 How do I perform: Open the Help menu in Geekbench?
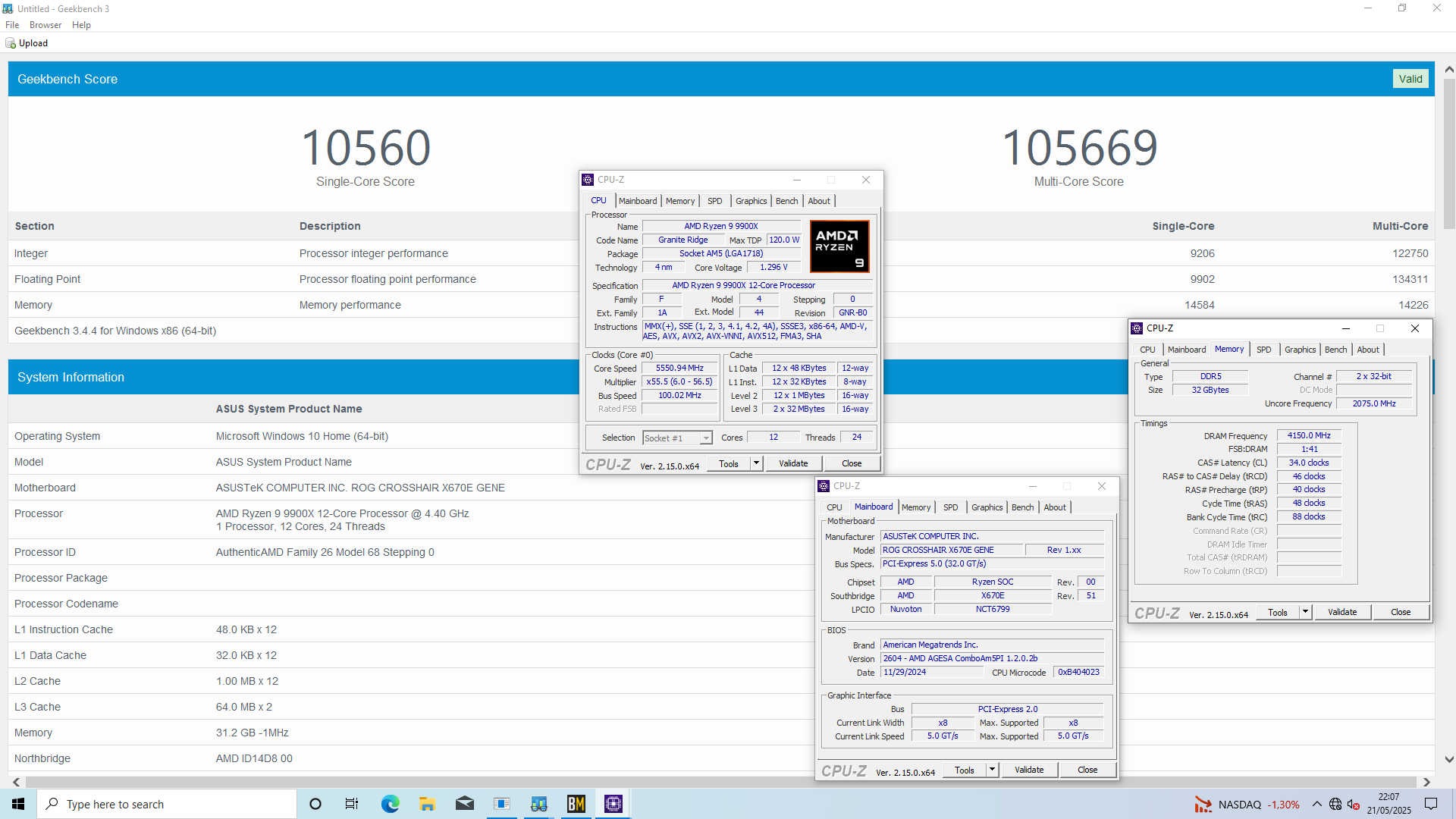(81, 25)
